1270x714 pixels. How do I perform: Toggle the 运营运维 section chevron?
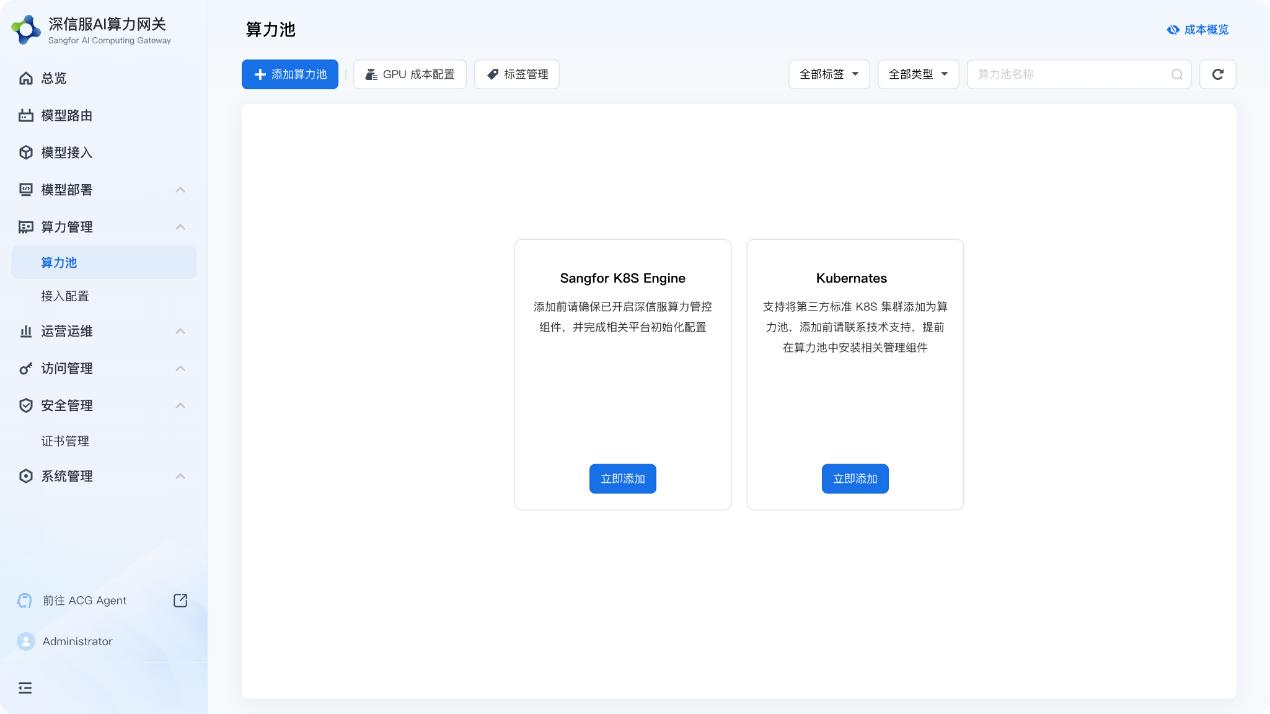click(x=180, y=331)
